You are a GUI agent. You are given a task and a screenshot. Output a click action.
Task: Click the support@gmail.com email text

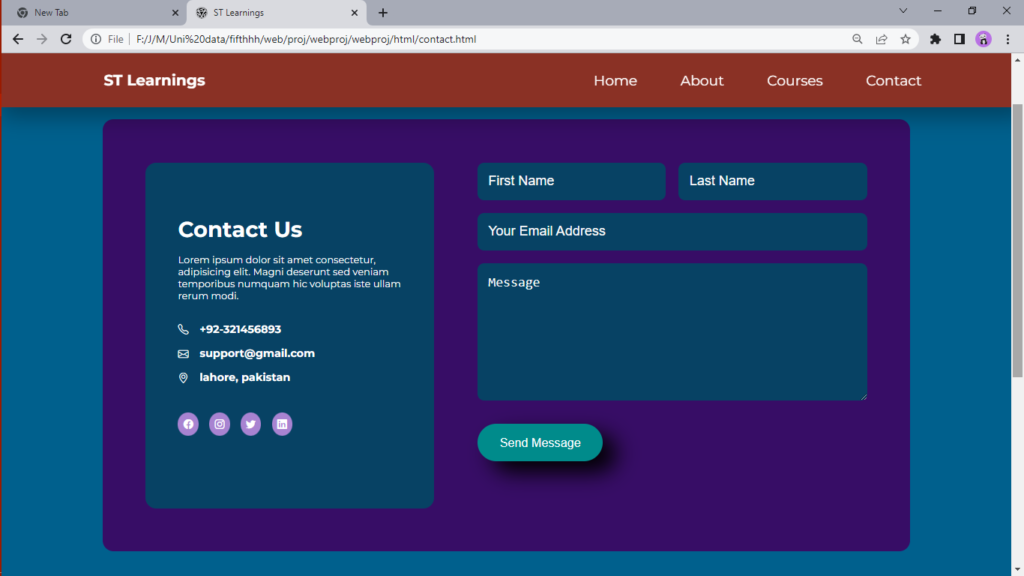point(257,353)
